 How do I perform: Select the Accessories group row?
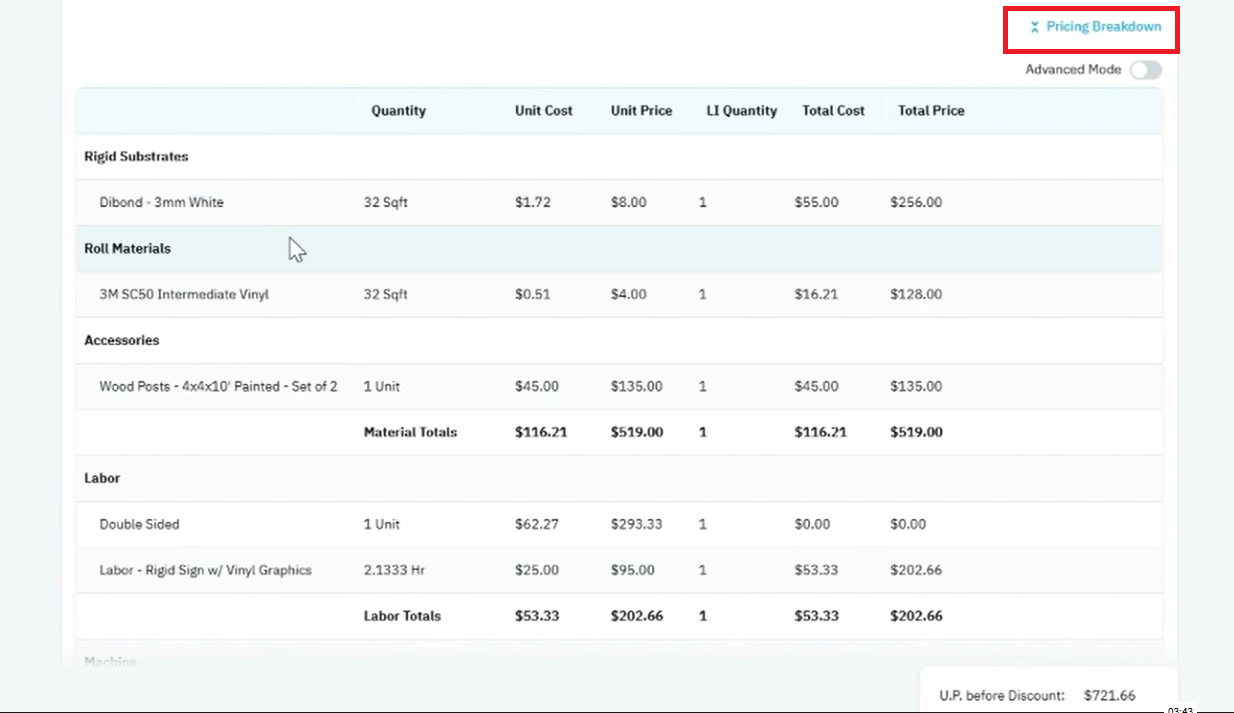click(619, 341)
